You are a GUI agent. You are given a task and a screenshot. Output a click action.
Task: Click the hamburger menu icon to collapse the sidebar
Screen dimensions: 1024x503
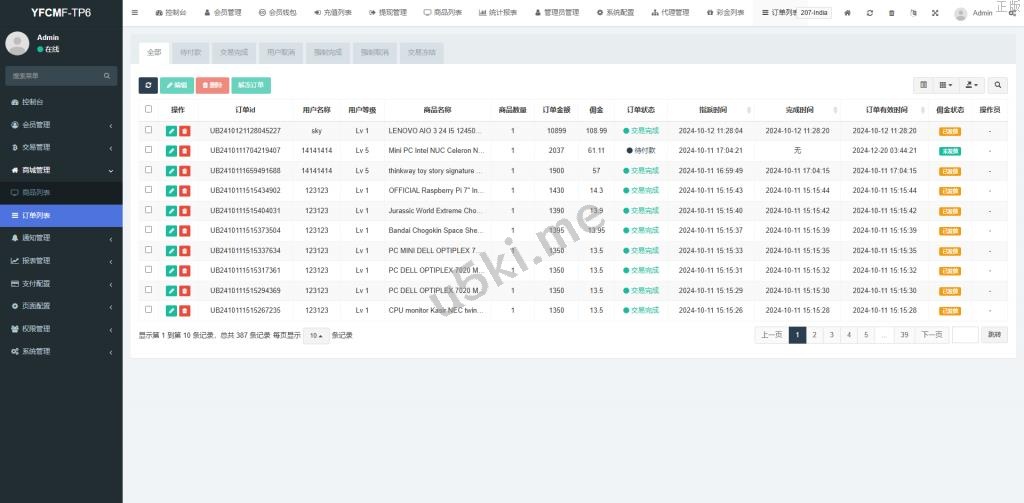tap(135, 13)
